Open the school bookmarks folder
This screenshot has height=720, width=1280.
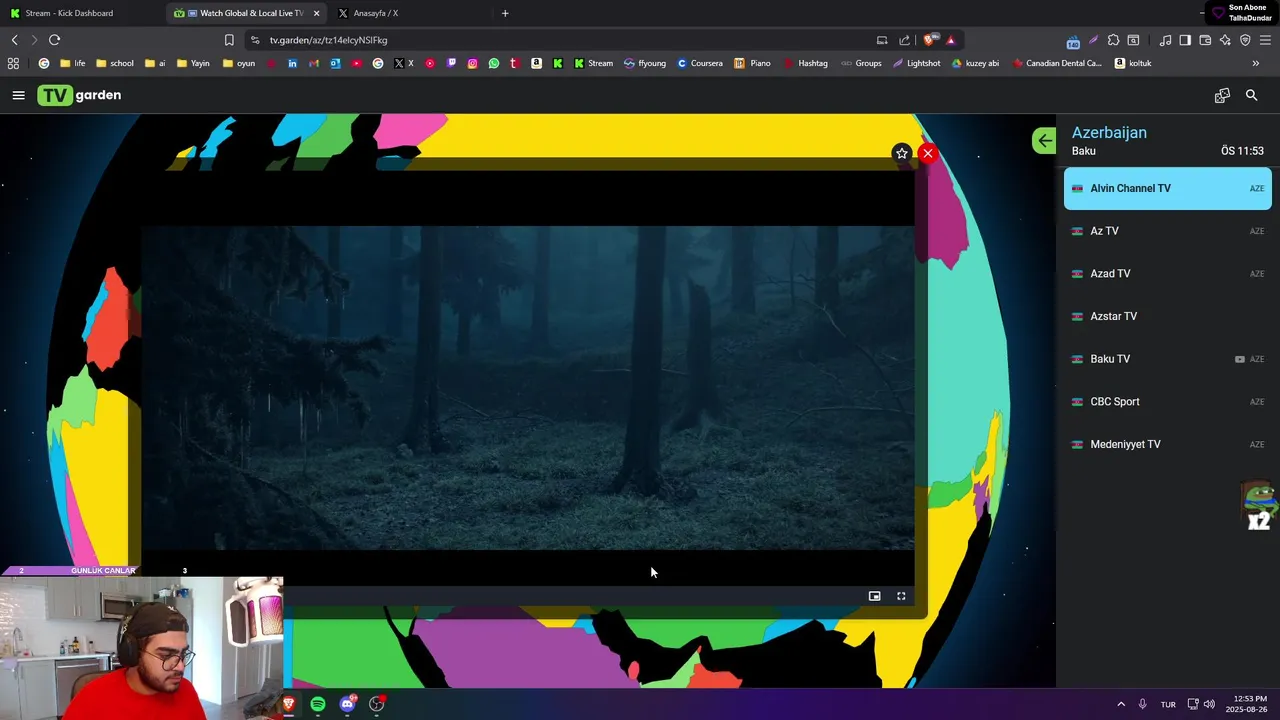[114, 63]
